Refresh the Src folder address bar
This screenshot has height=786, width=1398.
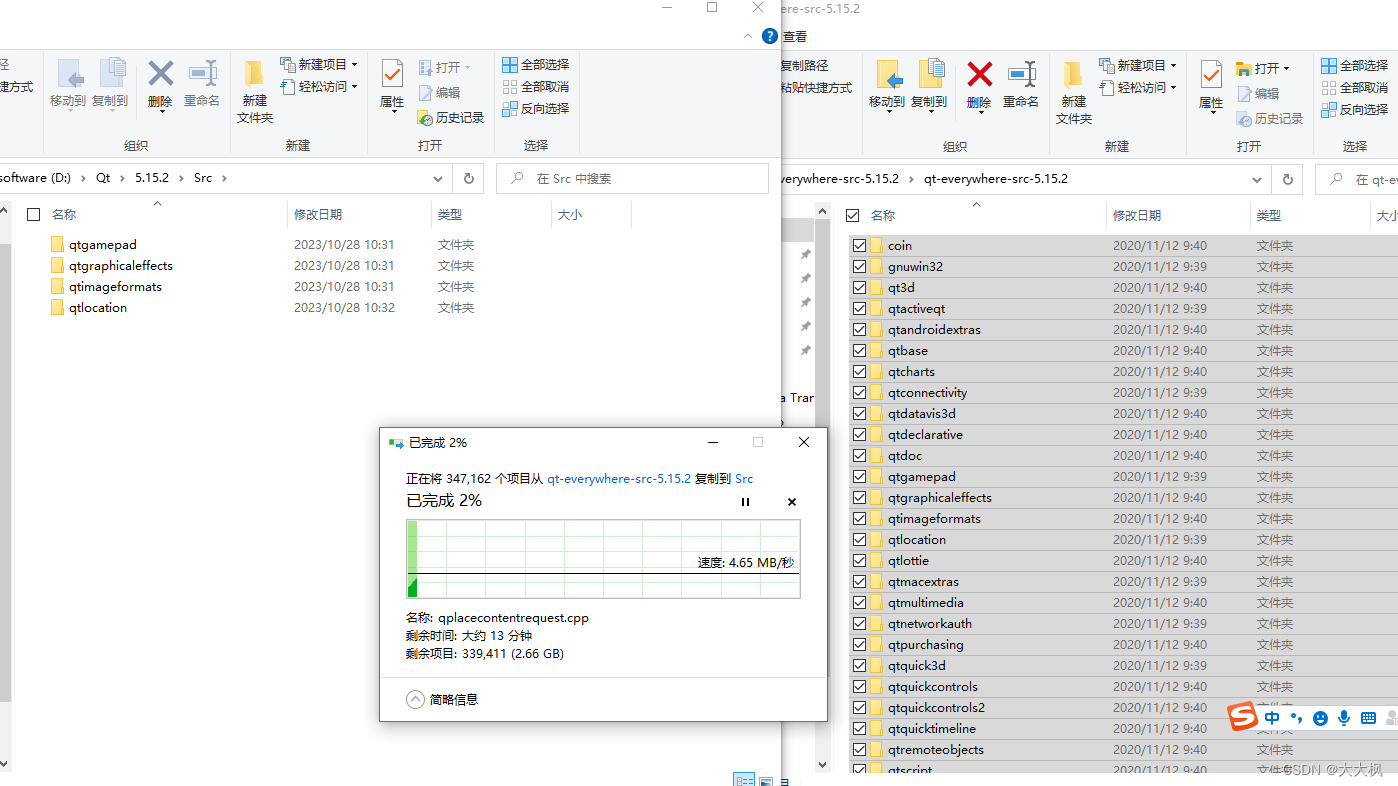pos(468,178)
